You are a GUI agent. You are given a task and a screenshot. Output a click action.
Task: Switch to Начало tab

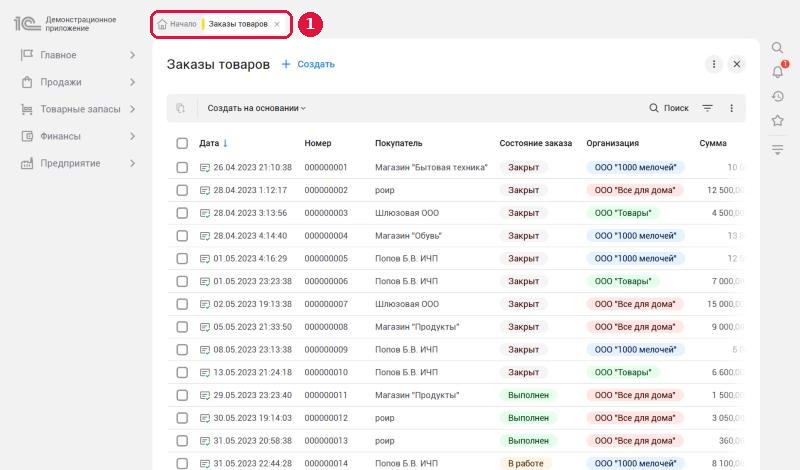pos(183,24)
